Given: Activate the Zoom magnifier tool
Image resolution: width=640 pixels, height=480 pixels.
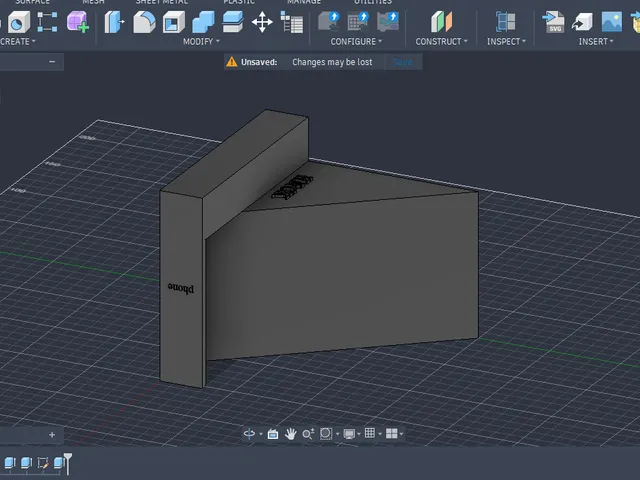Looking at the screenshot, I should click(308, 434).
